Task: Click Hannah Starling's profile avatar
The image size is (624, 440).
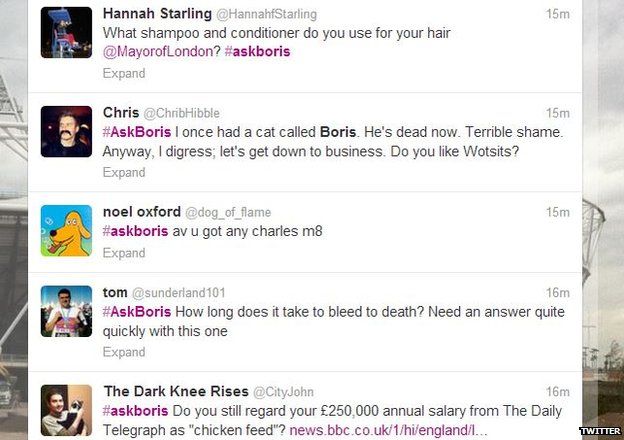Action: (x=66, y=32)
